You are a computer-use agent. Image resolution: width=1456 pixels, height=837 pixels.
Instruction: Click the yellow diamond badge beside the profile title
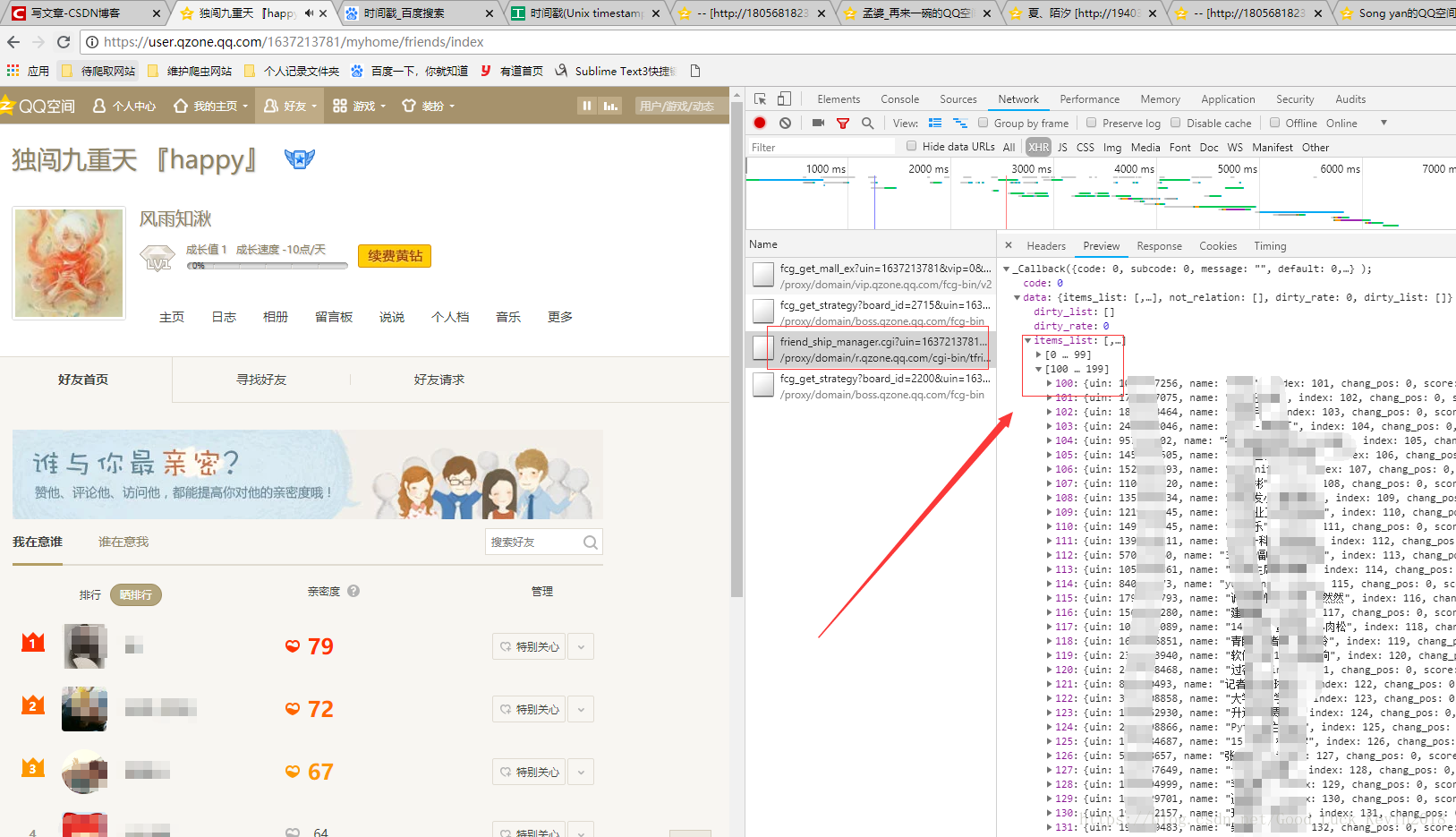[299, 159]
